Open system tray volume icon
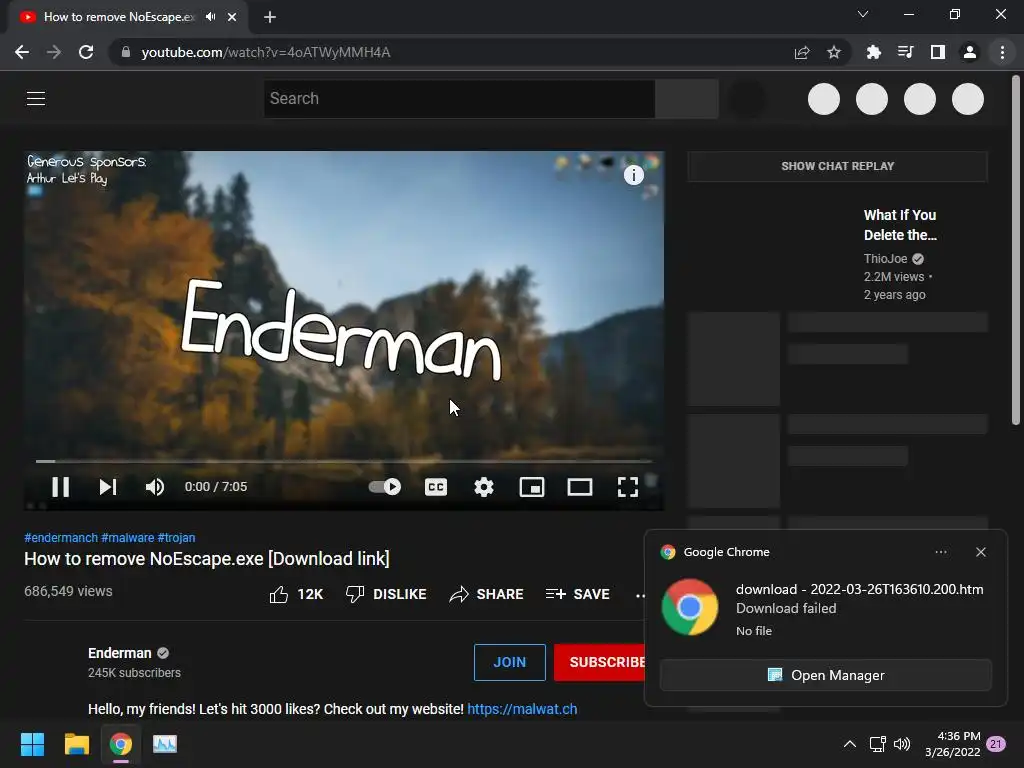 click(x=902, y=744)
